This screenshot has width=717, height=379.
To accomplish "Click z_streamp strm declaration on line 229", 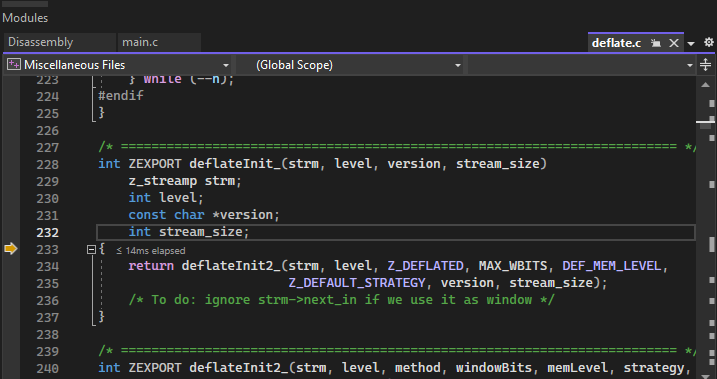I will point(185,181).
